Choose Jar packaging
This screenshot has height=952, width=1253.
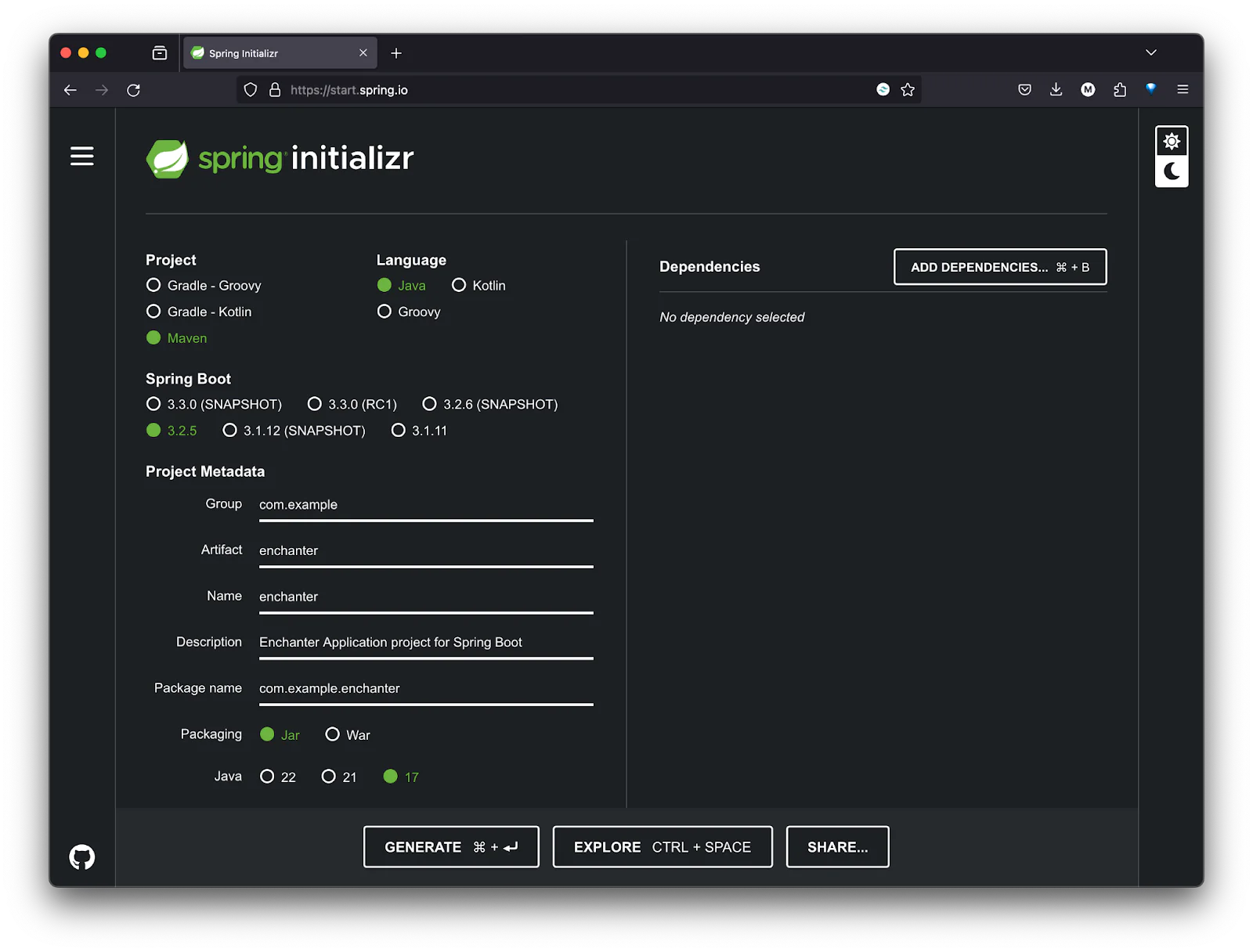(x=280, y=735)
